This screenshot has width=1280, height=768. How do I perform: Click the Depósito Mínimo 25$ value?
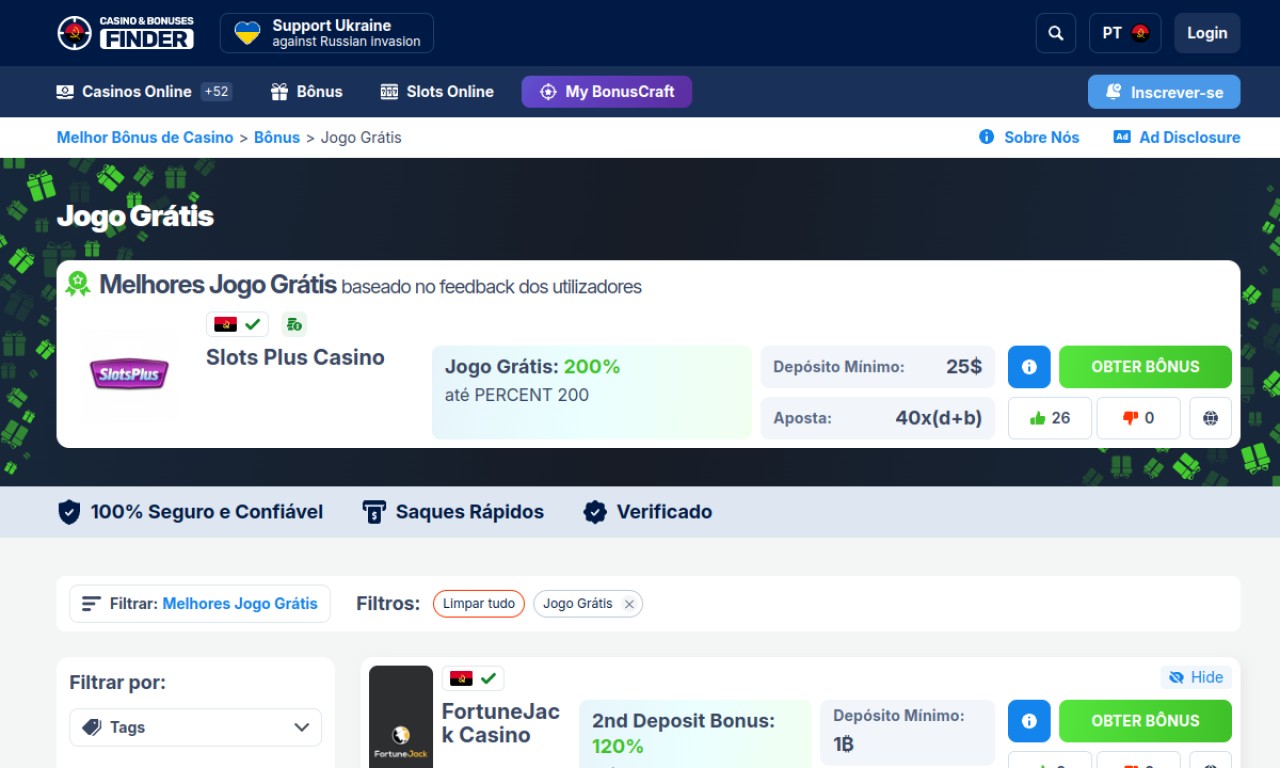[964, 367]
